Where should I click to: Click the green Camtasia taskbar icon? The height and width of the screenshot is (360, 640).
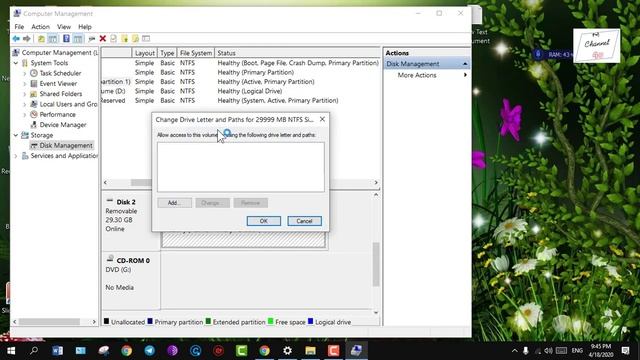point(242,350)
